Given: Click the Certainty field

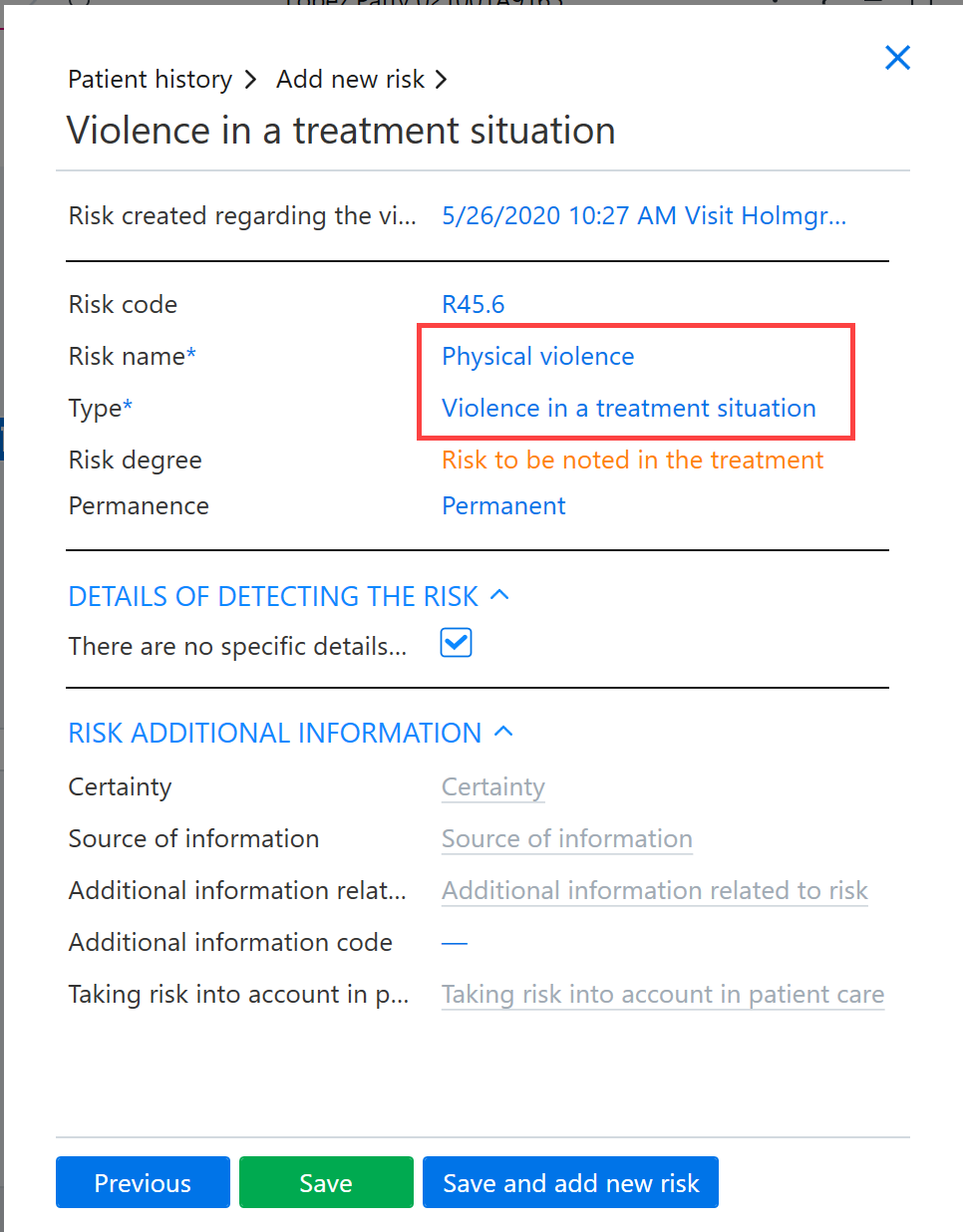Looking at the screenshot, I should (x=493, y=787).
